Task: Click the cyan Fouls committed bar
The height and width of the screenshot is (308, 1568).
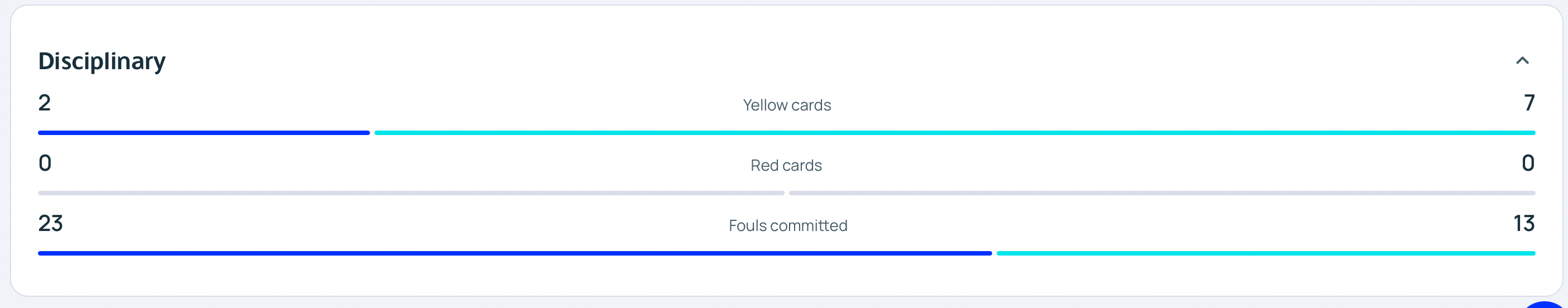Action: pos(1266,253)
